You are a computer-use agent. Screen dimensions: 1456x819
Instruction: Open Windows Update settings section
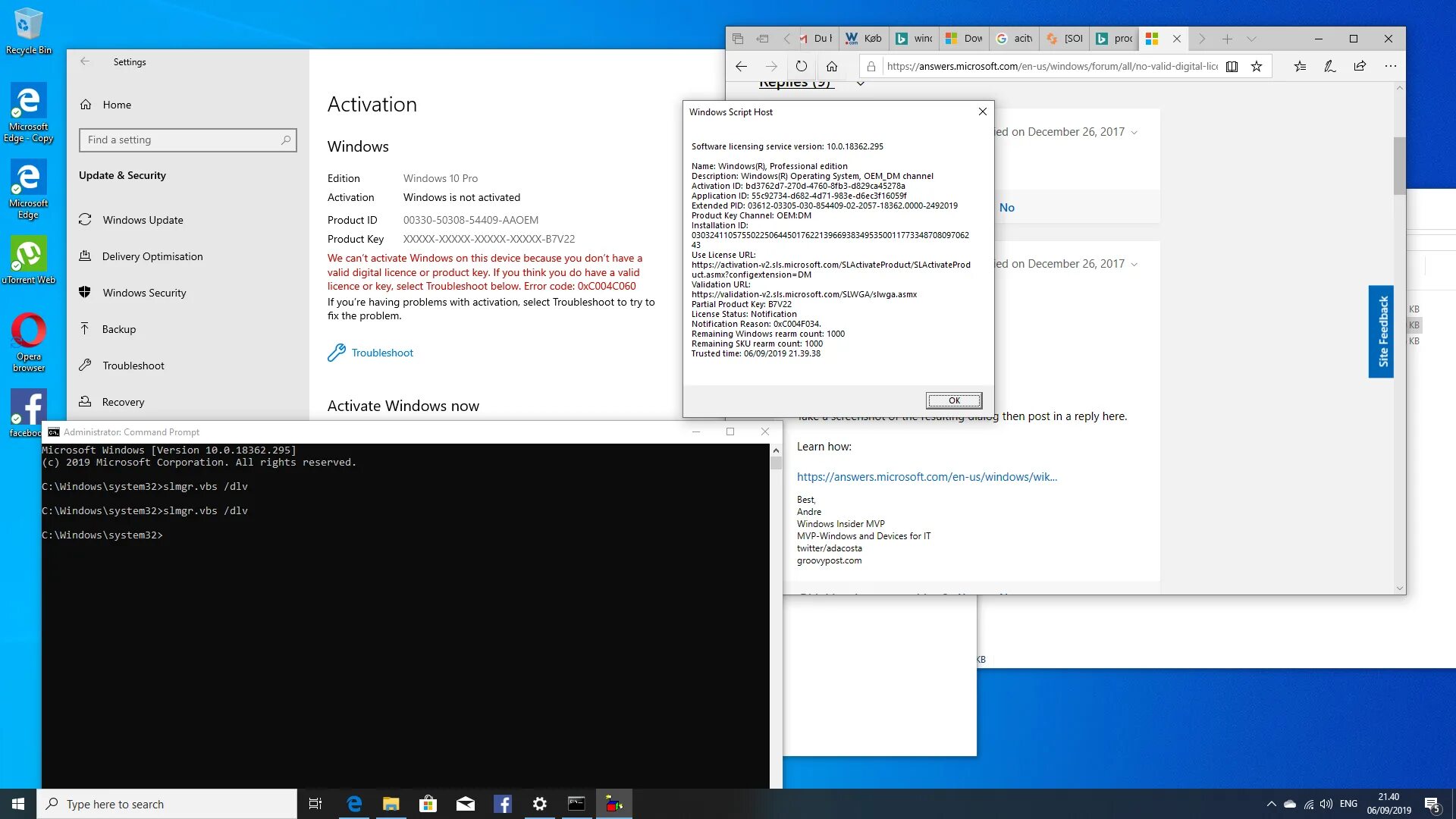coord(143,219)
